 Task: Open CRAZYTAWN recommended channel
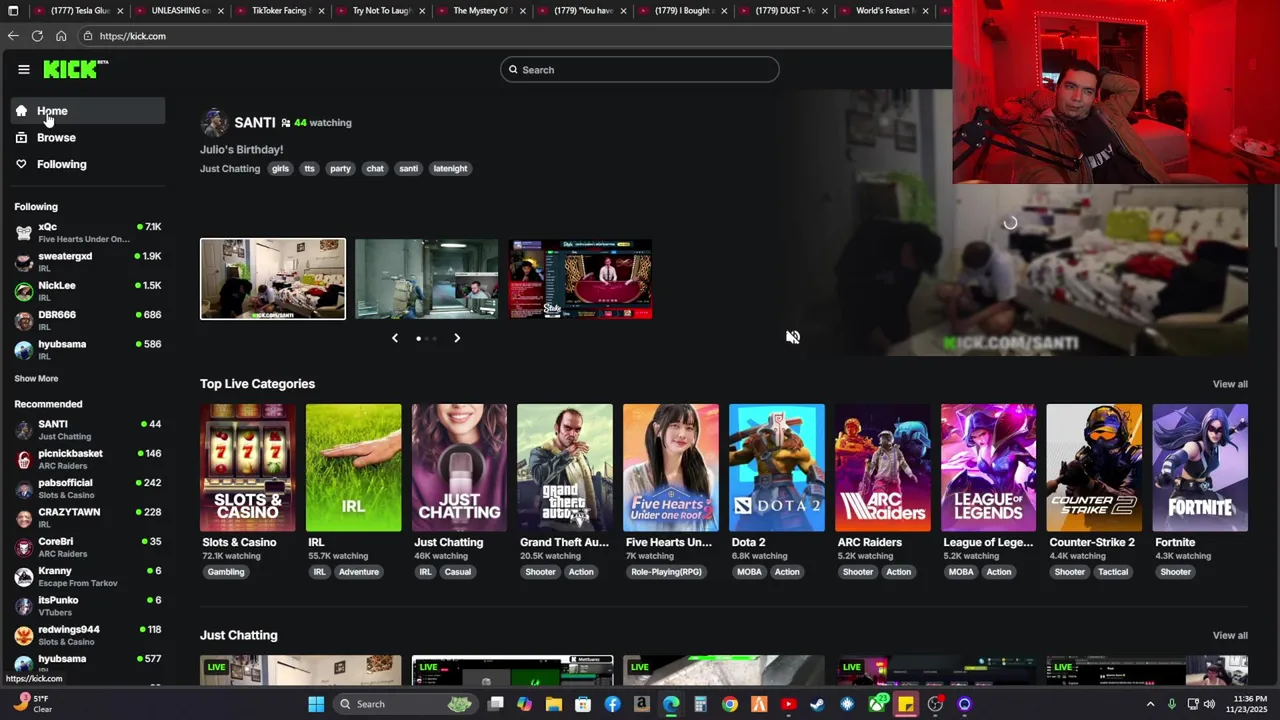(x=88, y=517)
